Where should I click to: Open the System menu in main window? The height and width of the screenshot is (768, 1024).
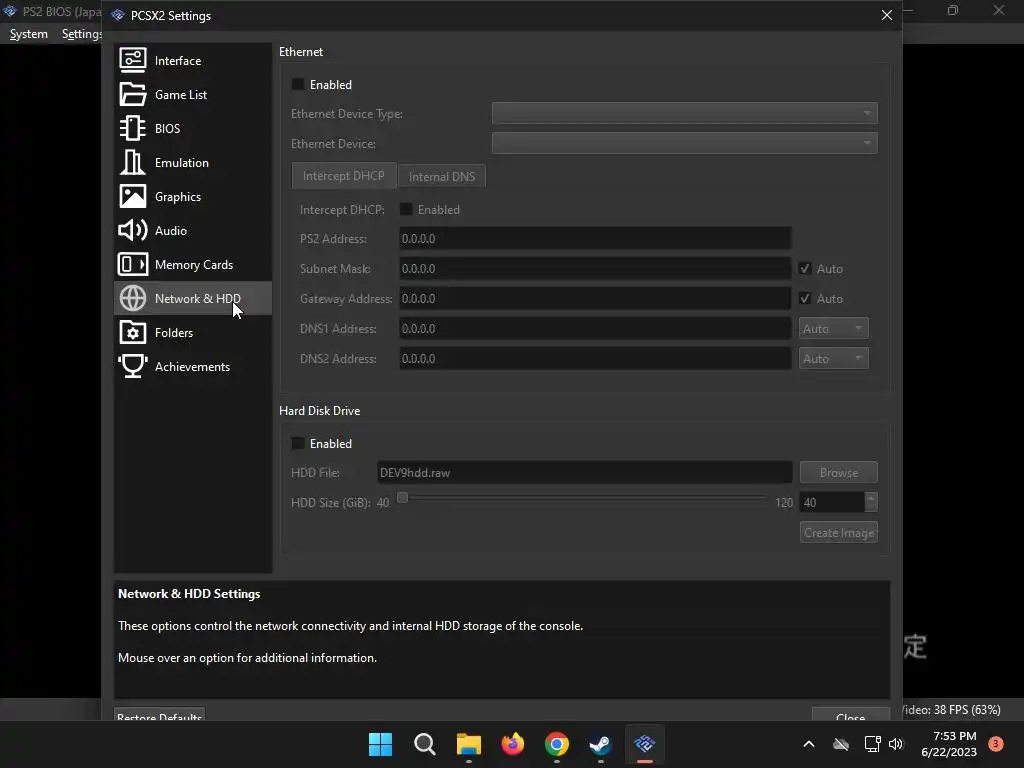click(28, 34)
